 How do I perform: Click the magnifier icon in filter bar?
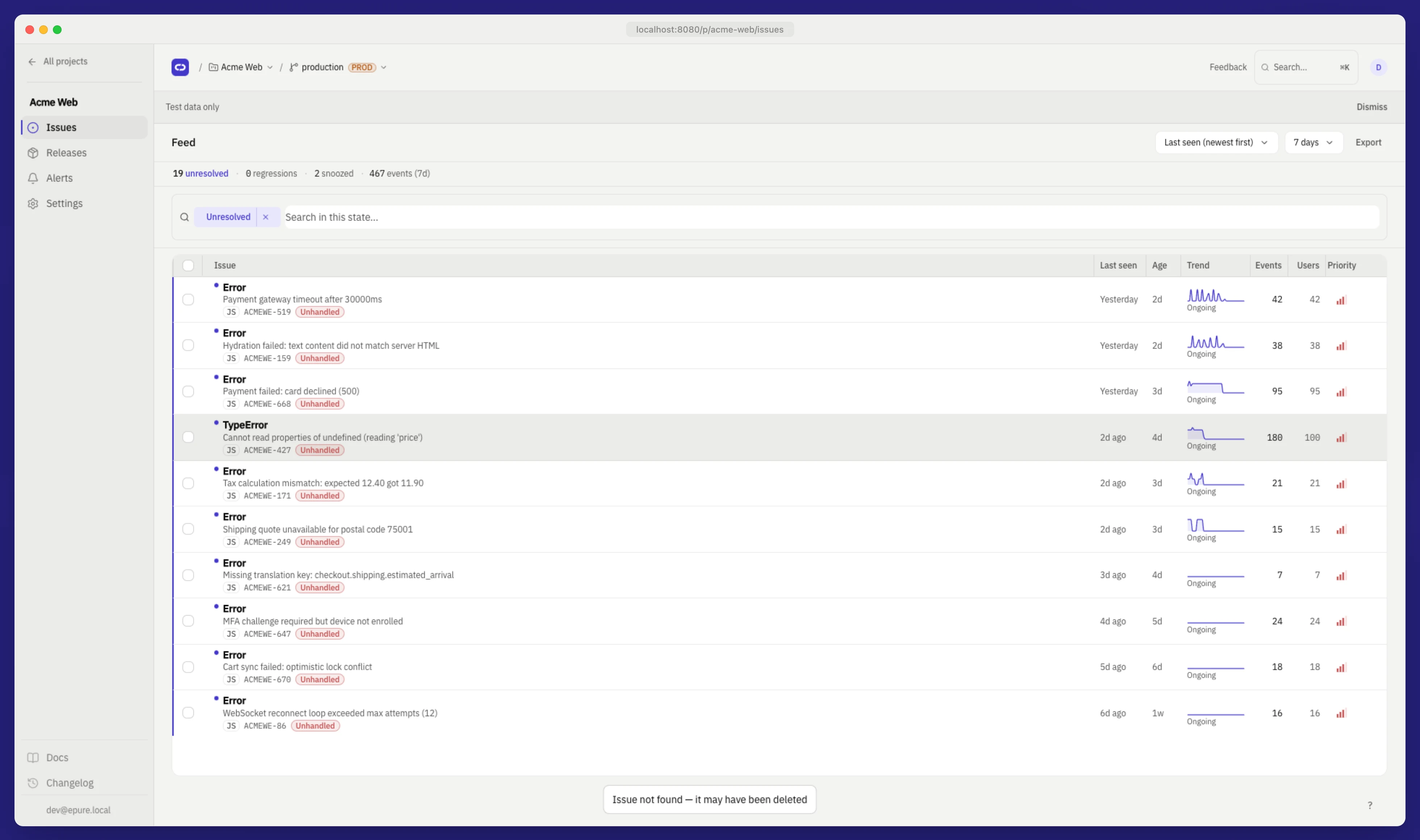(x=185, y=217)
